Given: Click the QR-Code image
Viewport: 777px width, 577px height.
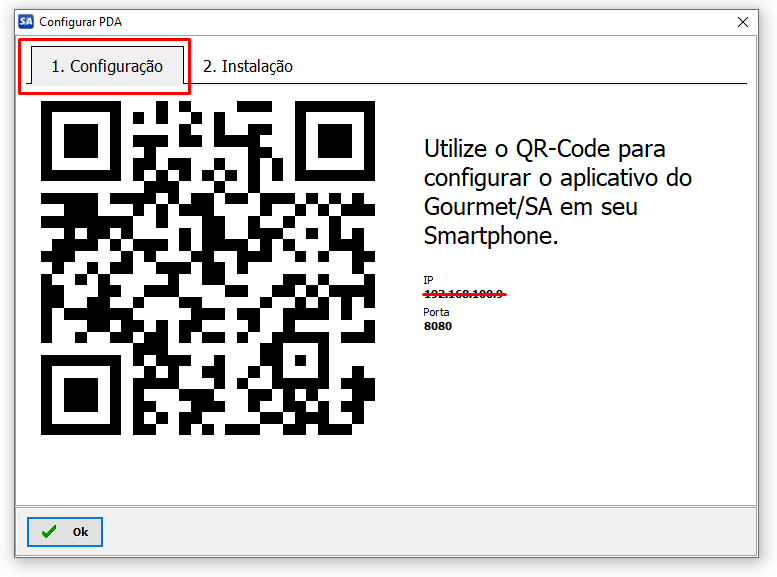Looking at the screenshot, I should 208,268.
